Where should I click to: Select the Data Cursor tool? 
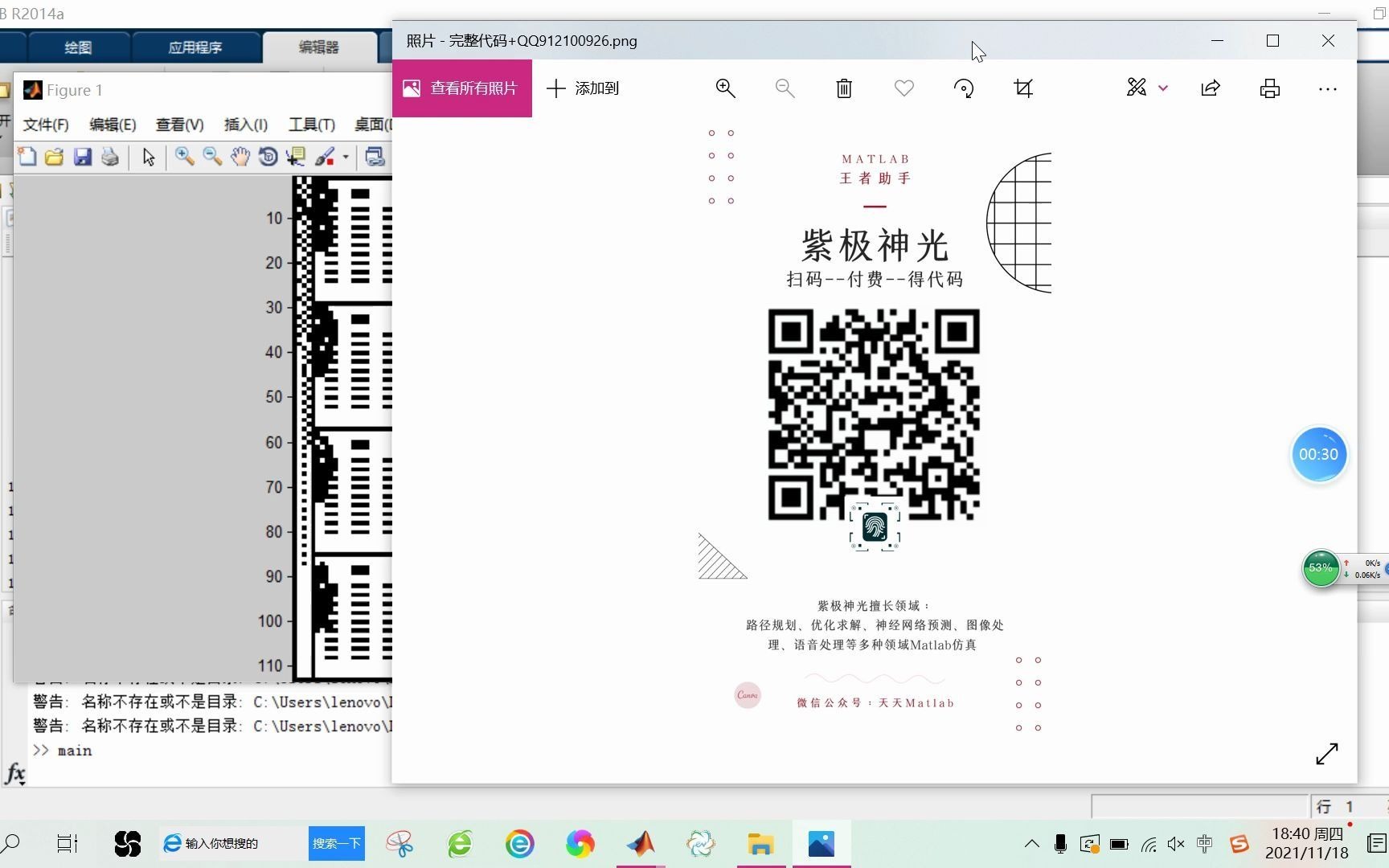click(296, 157)
